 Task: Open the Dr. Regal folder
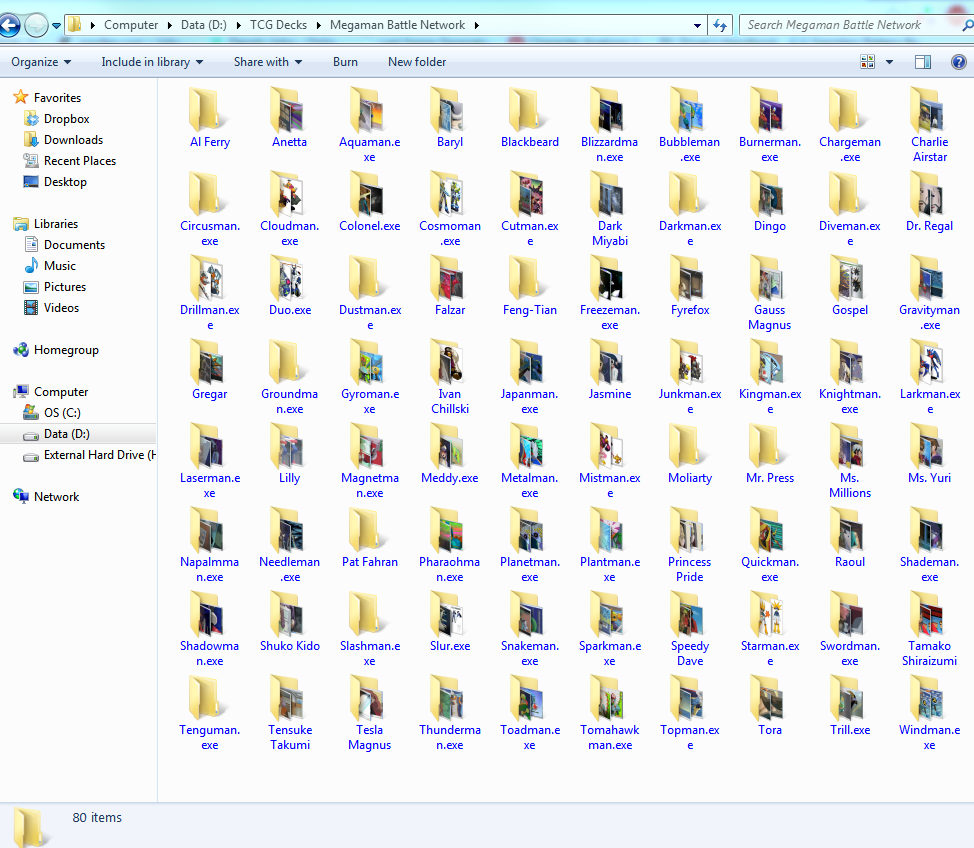[929, 202]
